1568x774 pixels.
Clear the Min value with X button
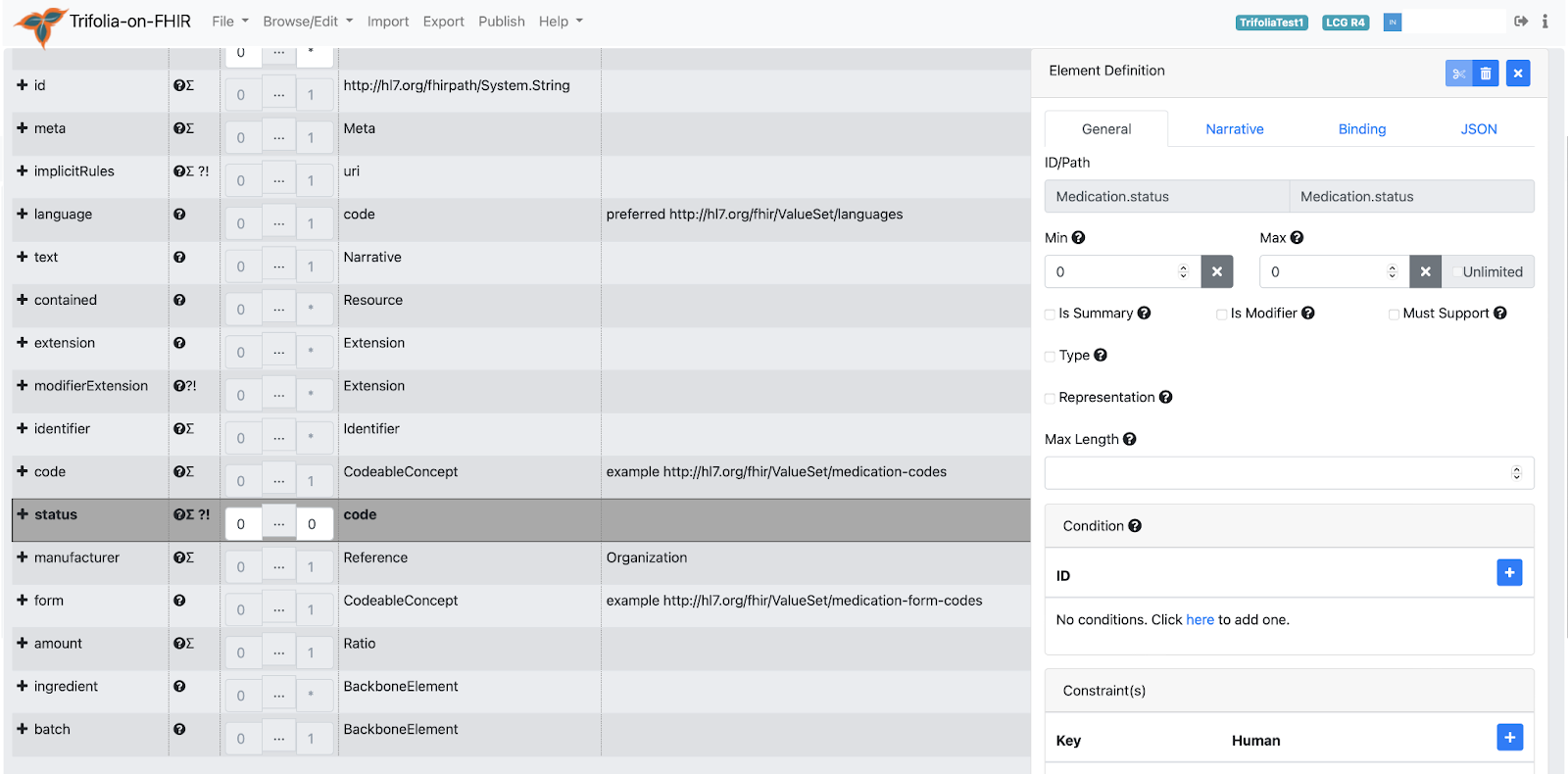pyautogui.click(x=1217, y=272)
